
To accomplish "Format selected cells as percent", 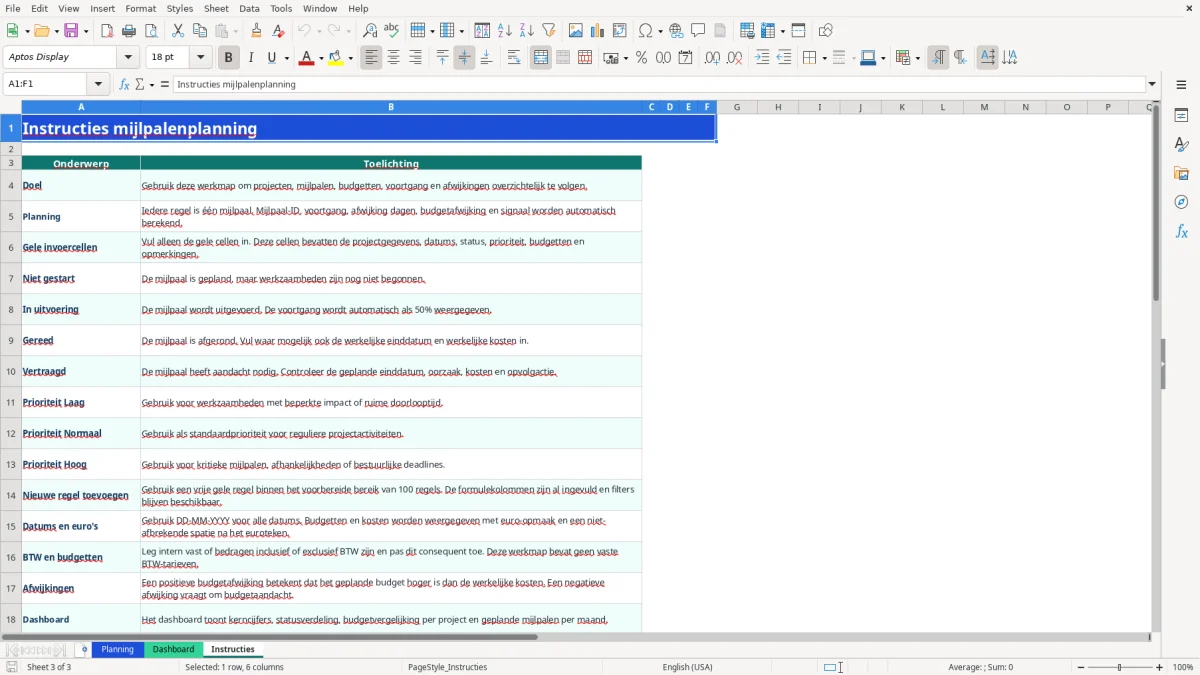I will click(x=641, y=58).
